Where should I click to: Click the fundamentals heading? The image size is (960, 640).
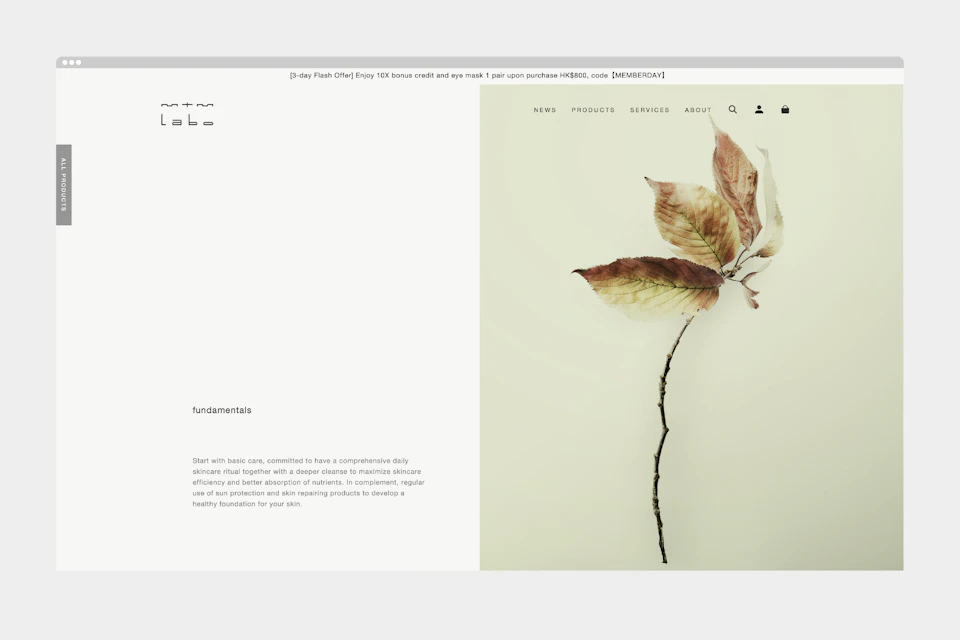(222, 410)
